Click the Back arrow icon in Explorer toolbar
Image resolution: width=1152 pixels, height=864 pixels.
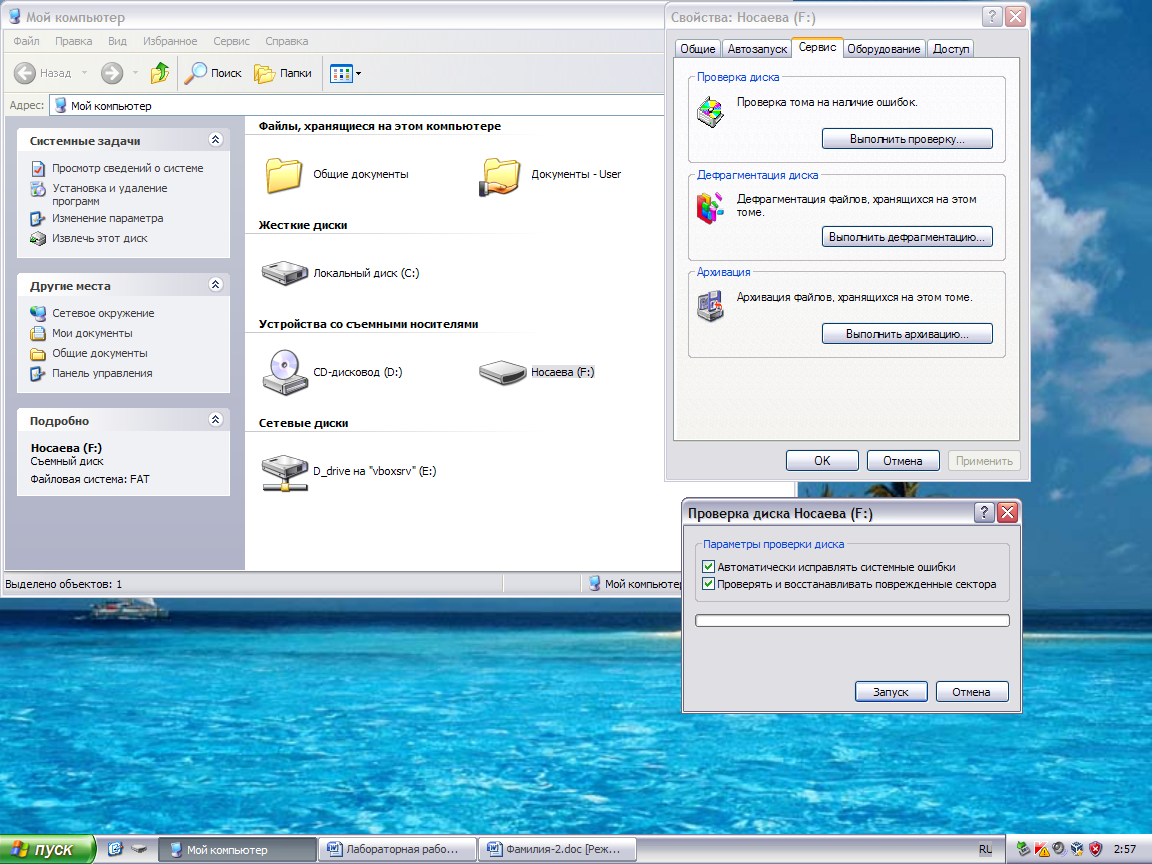[24, 73]
